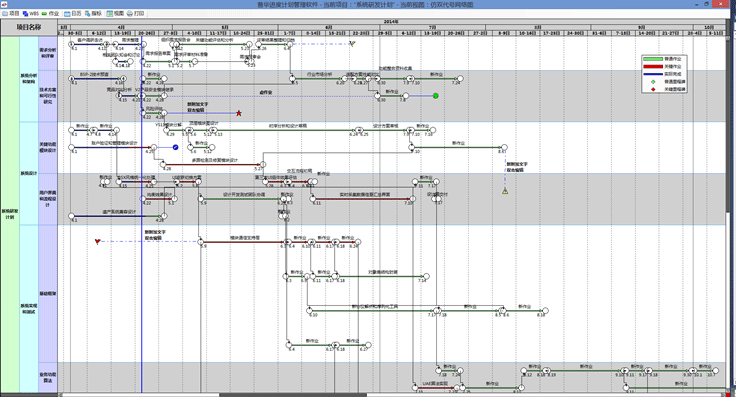
Task: Click the red flag marker on dashed line
Action: coord(98,242)
